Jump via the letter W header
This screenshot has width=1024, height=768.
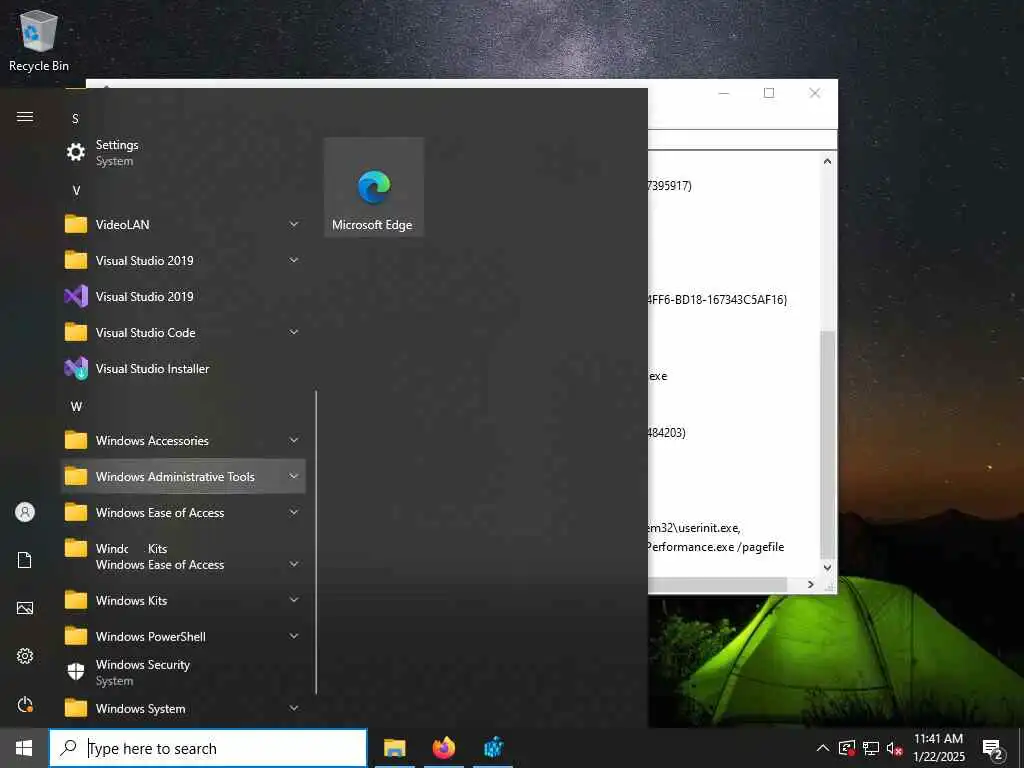76,407
